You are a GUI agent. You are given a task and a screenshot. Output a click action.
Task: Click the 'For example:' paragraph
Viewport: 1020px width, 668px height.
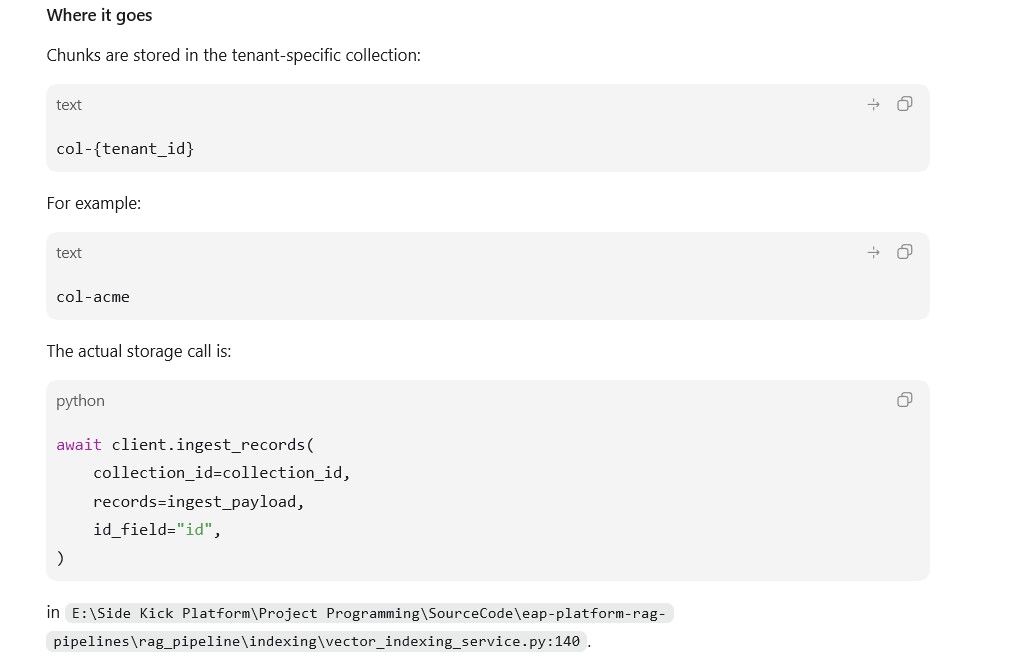[94, 204]
